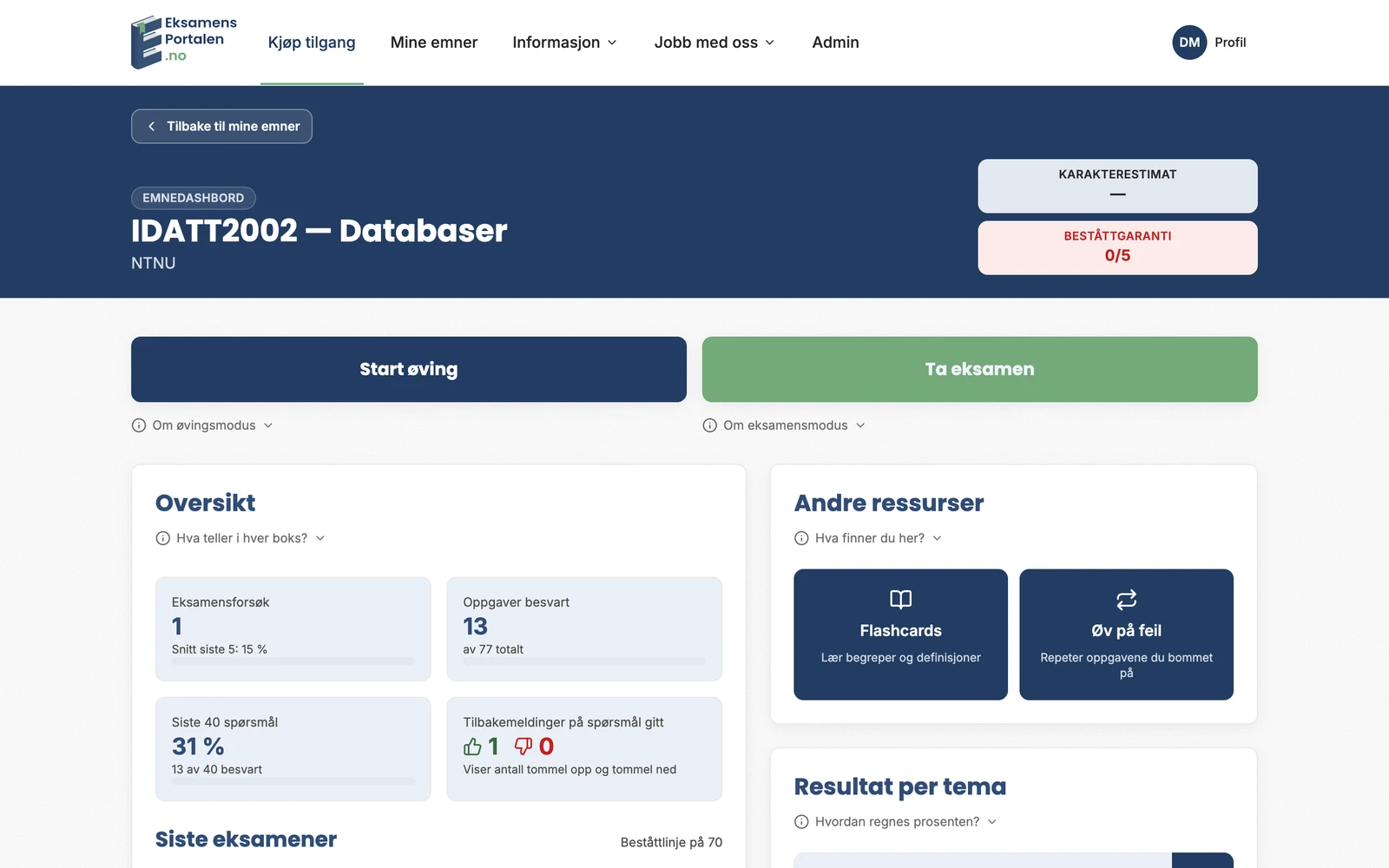1389x868 pixels.
Task: Click the Start øving button
Action: coord(409,369)
